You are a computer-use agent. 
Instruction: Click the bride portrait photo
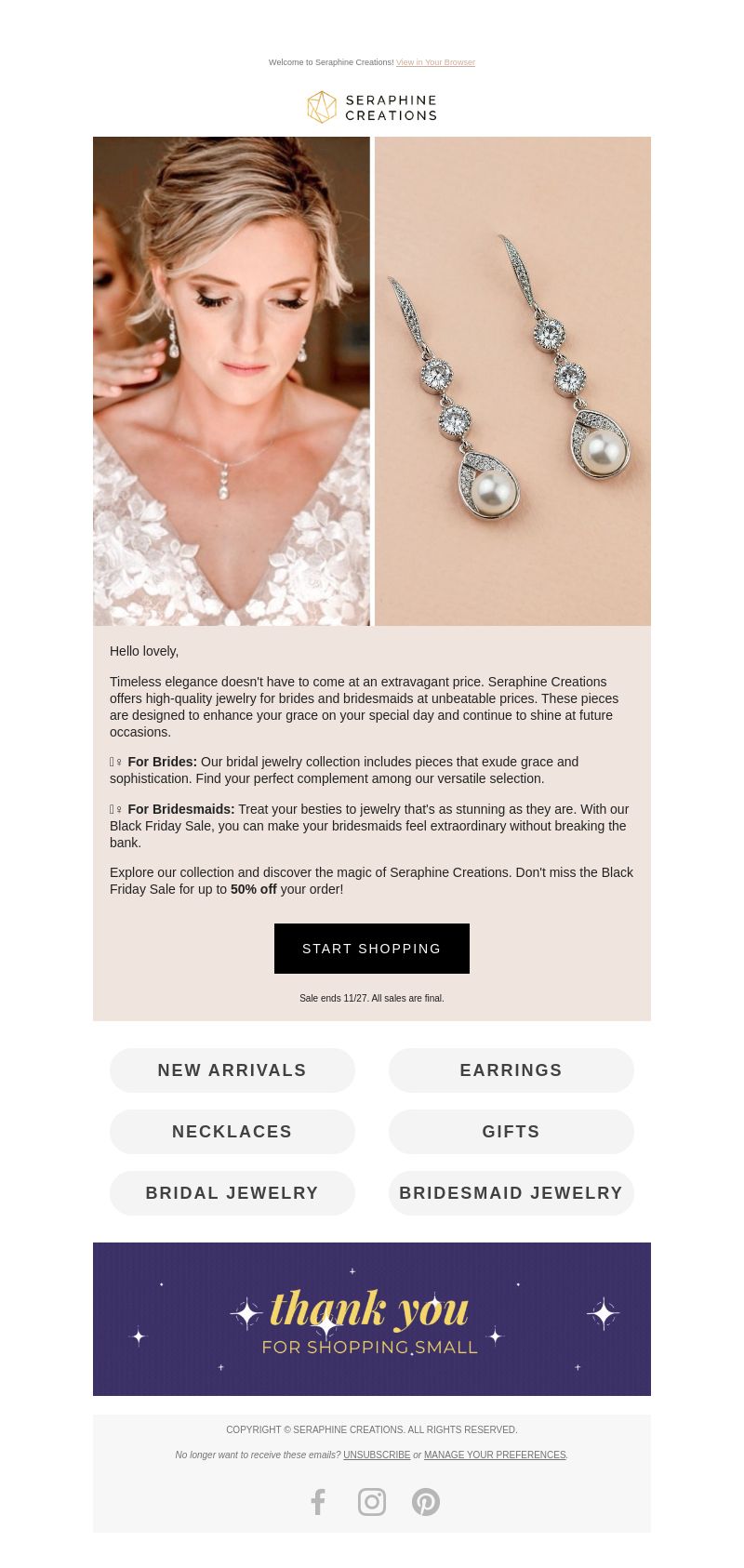coord(232,381)
